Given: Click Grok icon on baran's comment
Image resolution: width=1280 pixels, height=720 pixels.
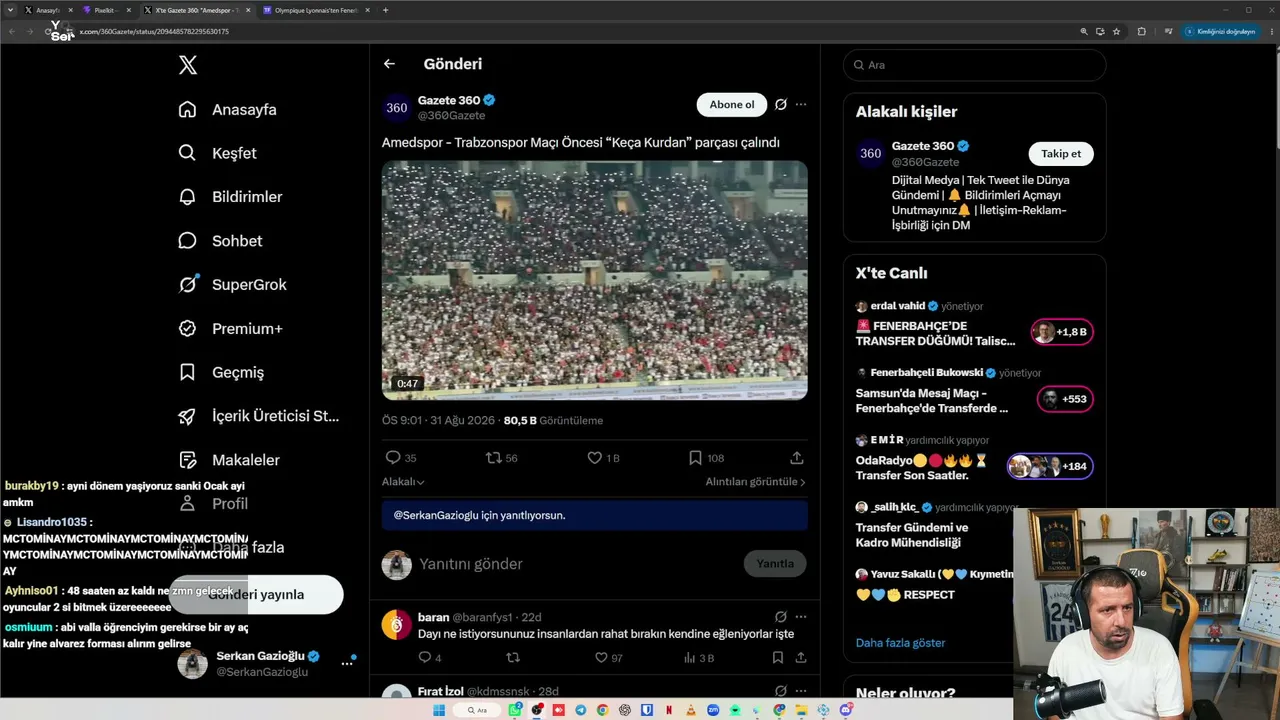Looking at the screenshot, I should tap(781, 617).
